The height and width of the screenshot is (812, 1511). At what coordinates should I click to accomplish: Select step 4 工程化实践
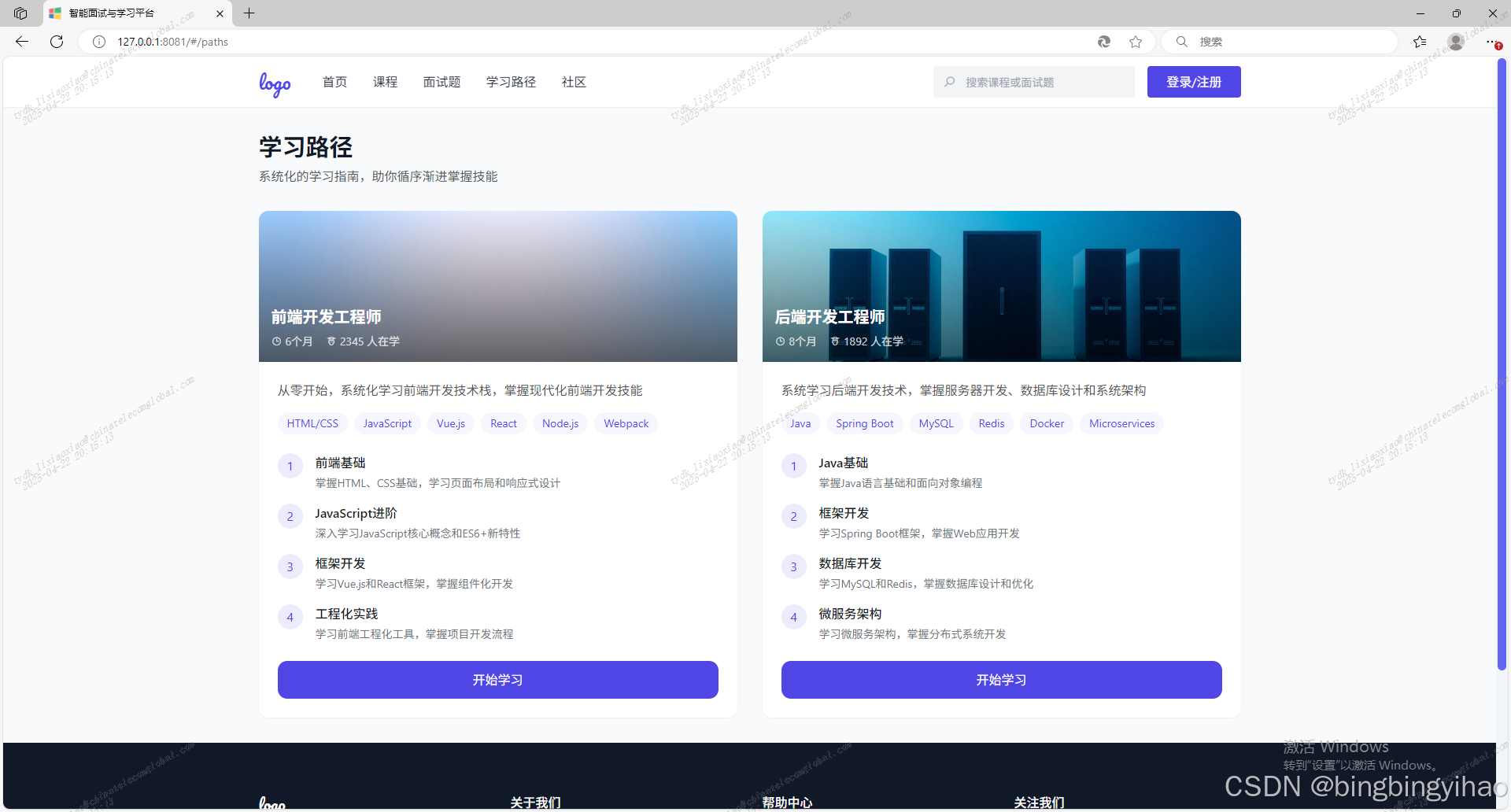[498, 623]
